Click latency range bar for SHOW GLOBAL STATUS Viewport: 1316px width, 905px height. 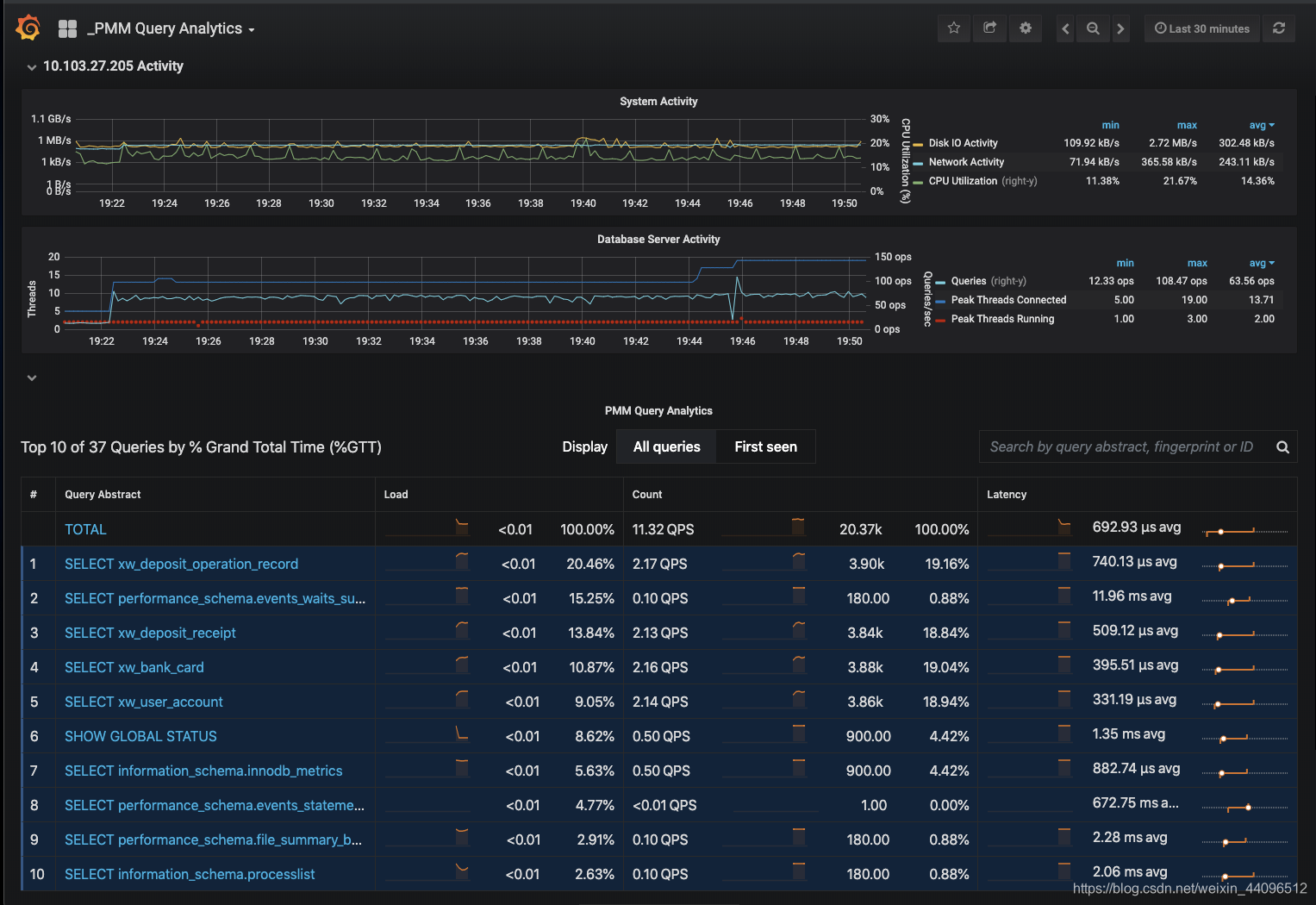(1244, 738)
